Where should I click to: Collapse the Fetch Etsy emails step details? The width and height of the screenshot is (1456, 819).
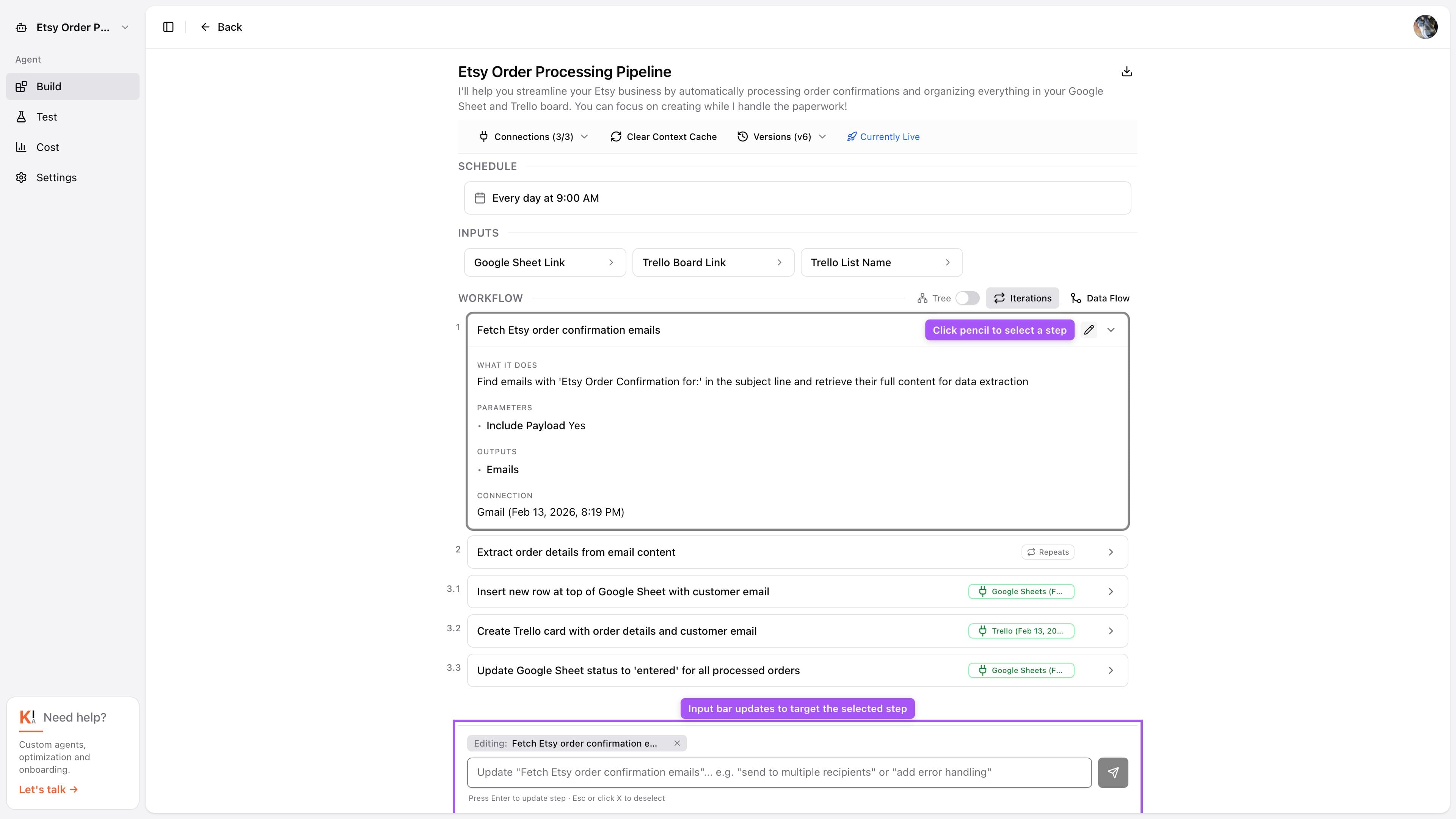coord(1111,330)
